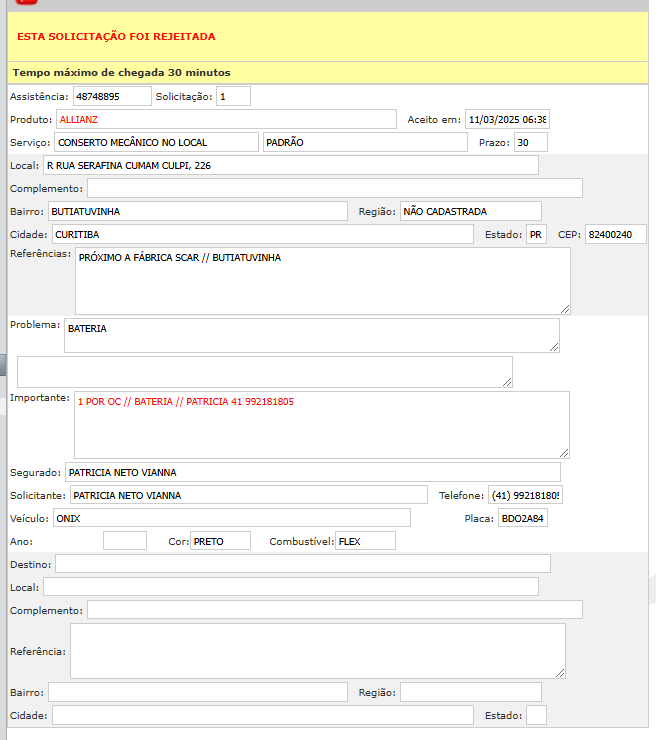656x740 pixels.
Task: Click inside the Referências text area
Action: point(322,281)
